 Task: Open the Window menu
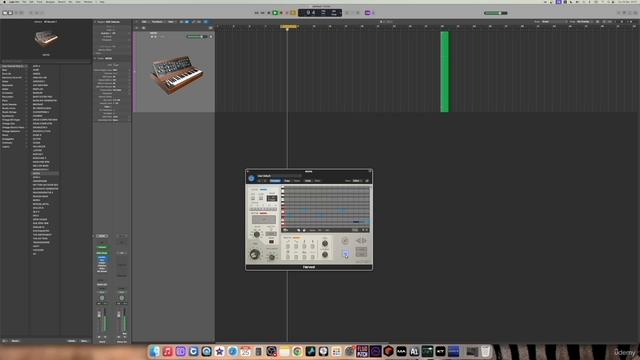[88, 2]
